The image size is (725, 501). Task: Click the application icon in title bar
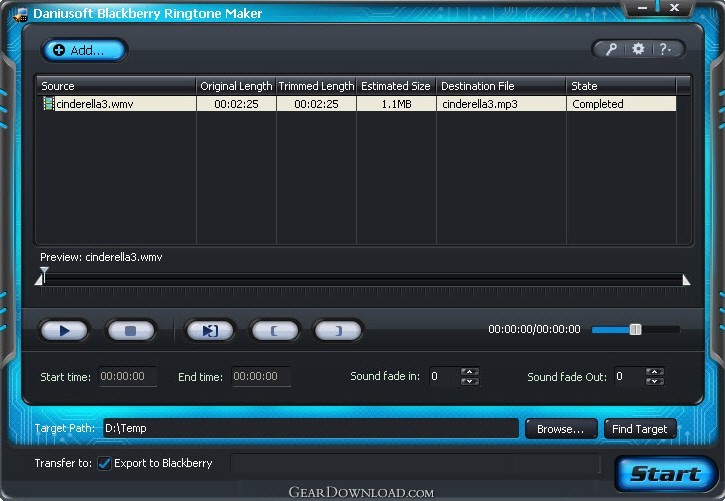pyautogui.click(x=21, y=15)
